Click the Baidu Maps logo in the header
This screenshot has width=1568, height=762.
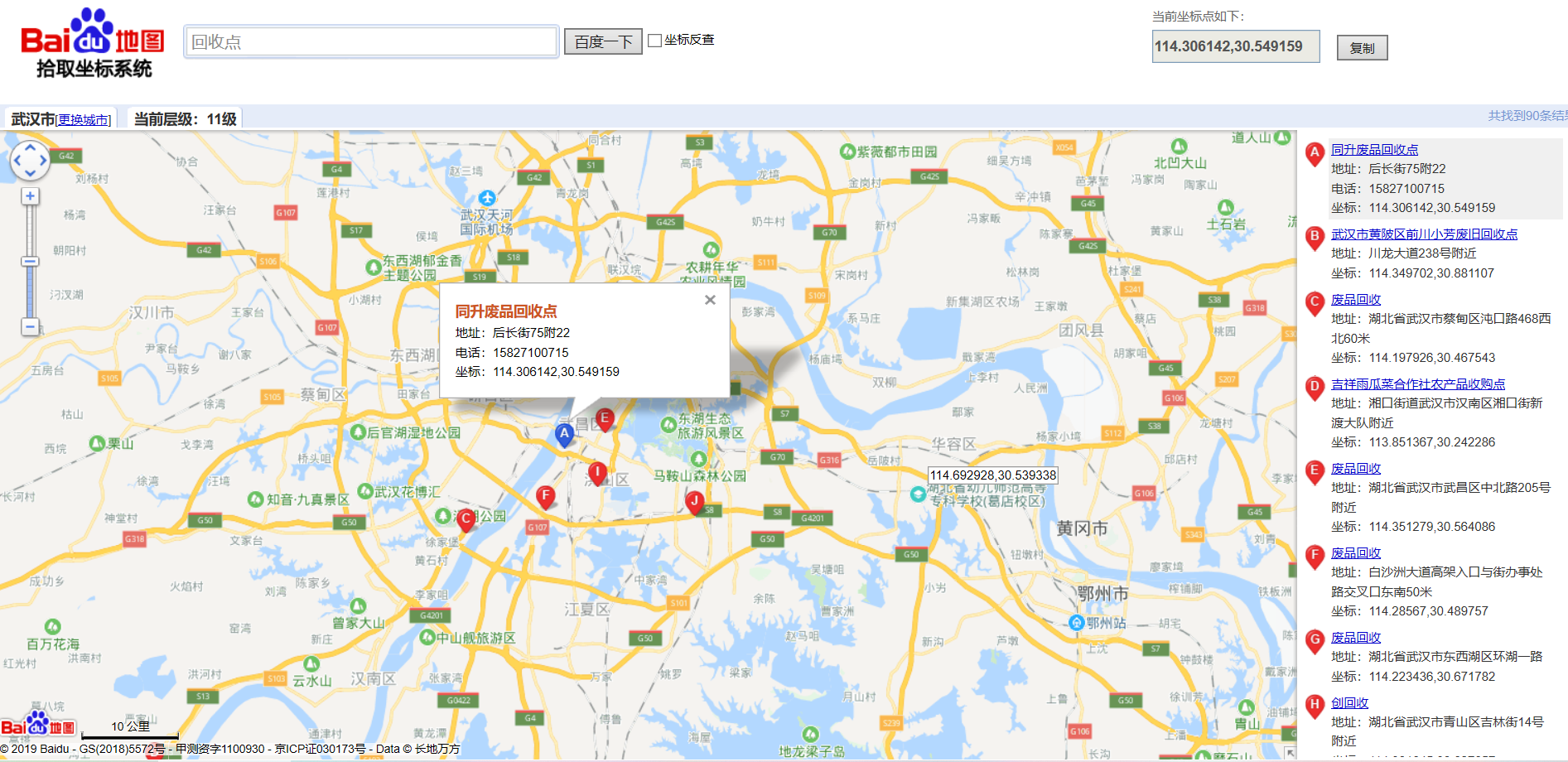pos(92,43)
